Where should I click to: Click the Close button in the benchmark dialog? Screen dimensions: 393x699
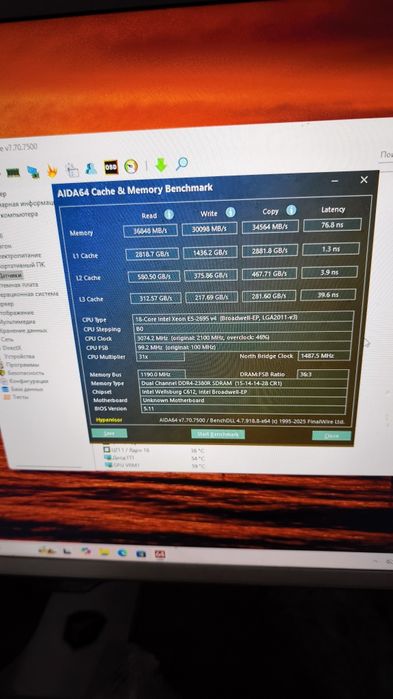coord(332,436)
